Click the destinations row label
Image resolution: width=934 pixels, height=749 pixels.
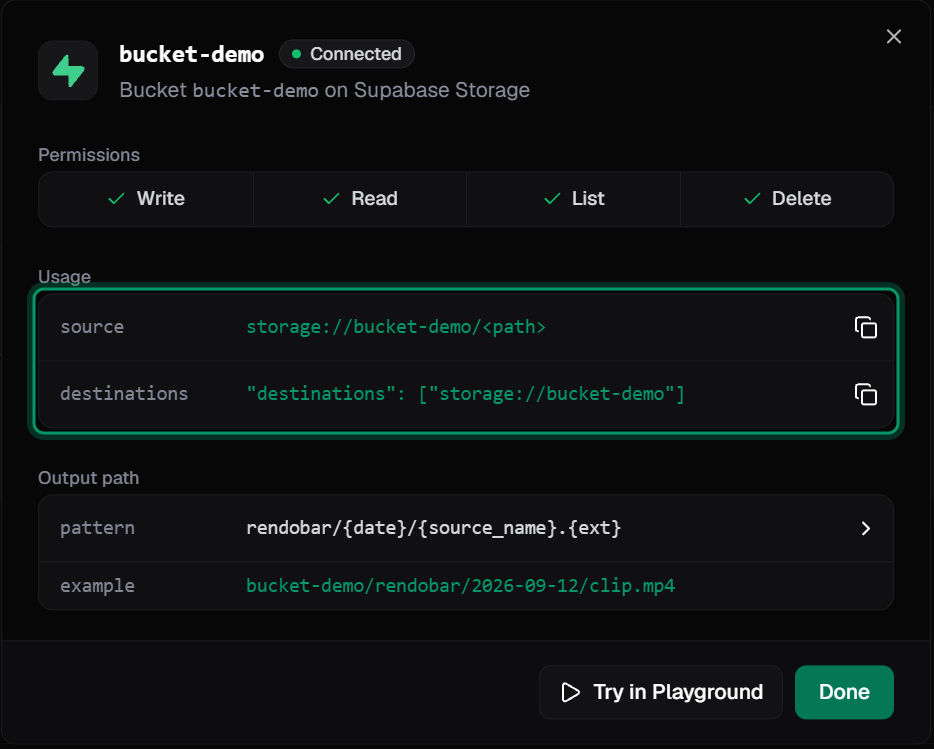click(124, 394)
